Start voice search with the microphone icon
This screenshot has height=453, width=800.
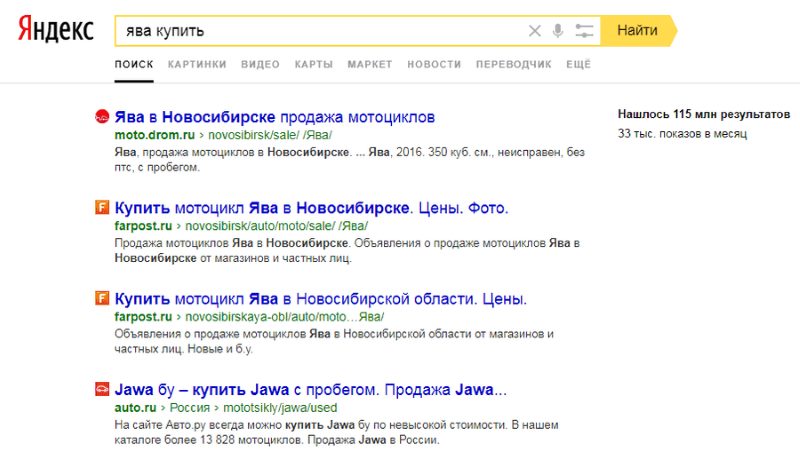(x=558, y=31)
